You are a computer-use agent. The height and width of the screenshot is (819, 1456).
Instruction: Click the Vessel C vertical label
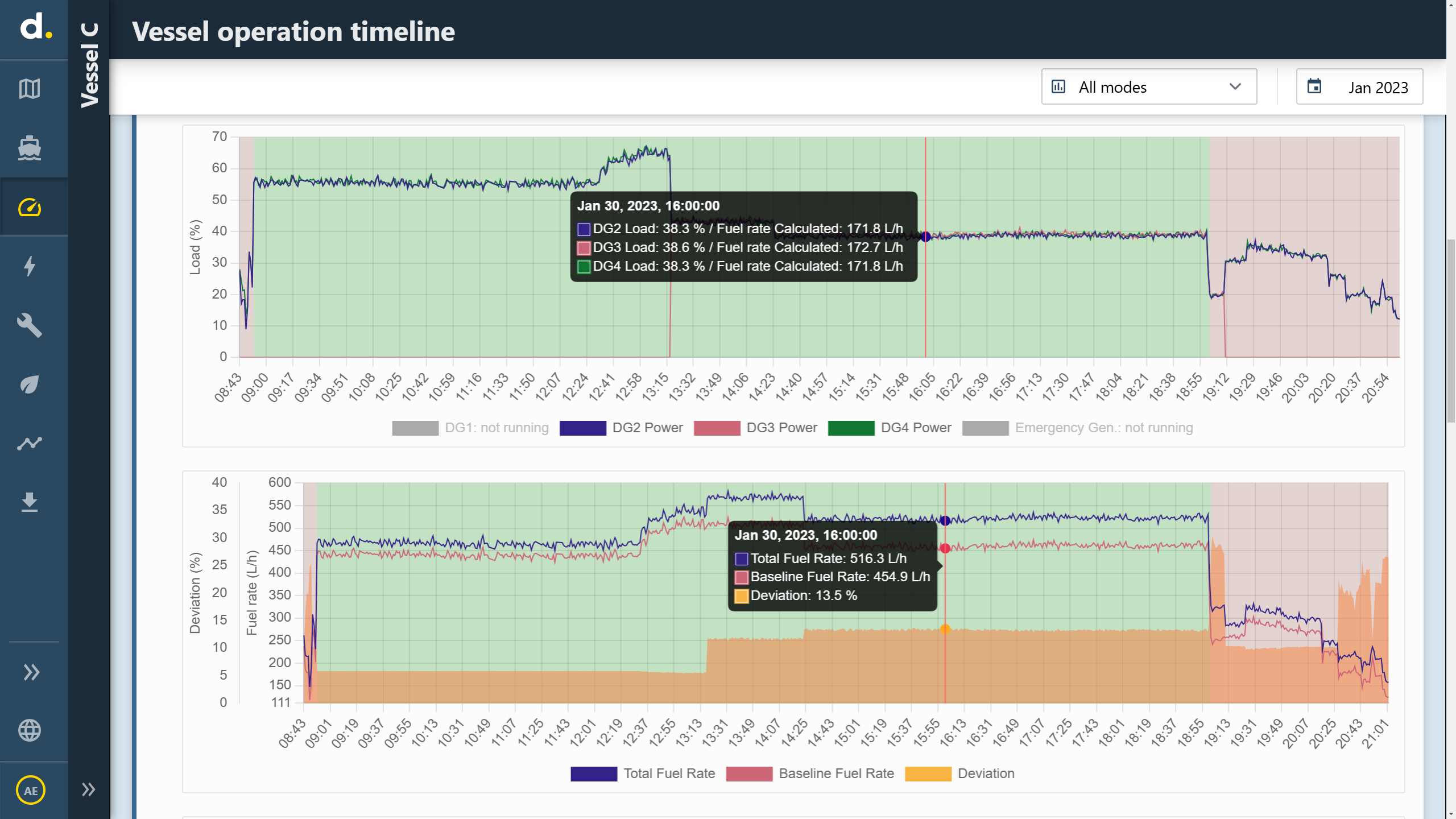coord(89,65)
